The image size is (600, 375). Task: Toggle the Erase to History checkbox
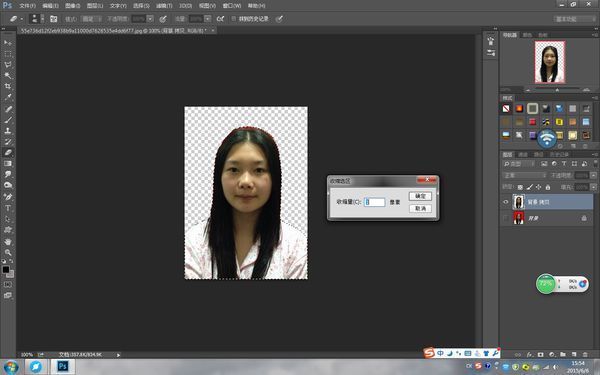(233, 19)
